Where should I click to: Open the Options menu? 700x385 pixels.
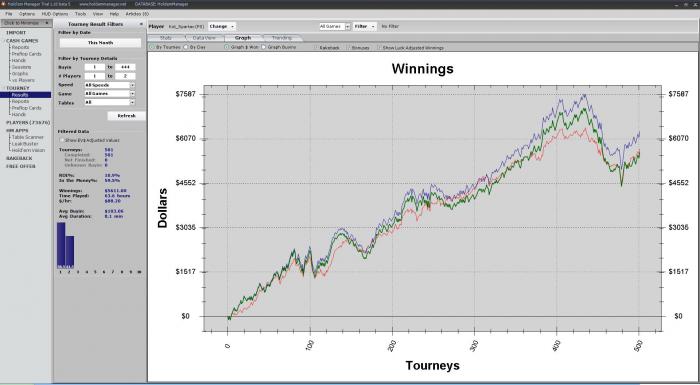[x=27, y=14]
